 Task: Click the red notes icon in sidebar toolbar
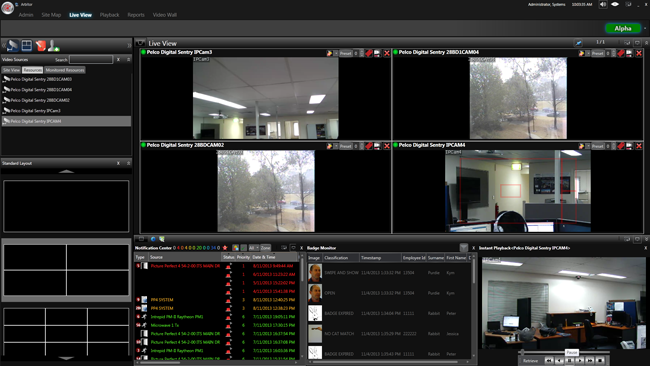41,45
